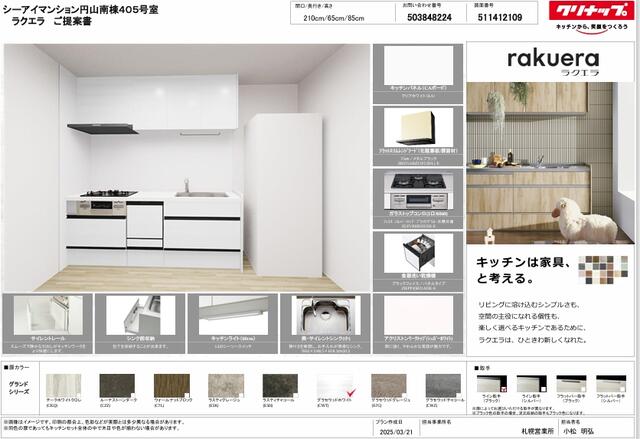
Task: Open the dishwasher product image
Action: coord(418,253)
